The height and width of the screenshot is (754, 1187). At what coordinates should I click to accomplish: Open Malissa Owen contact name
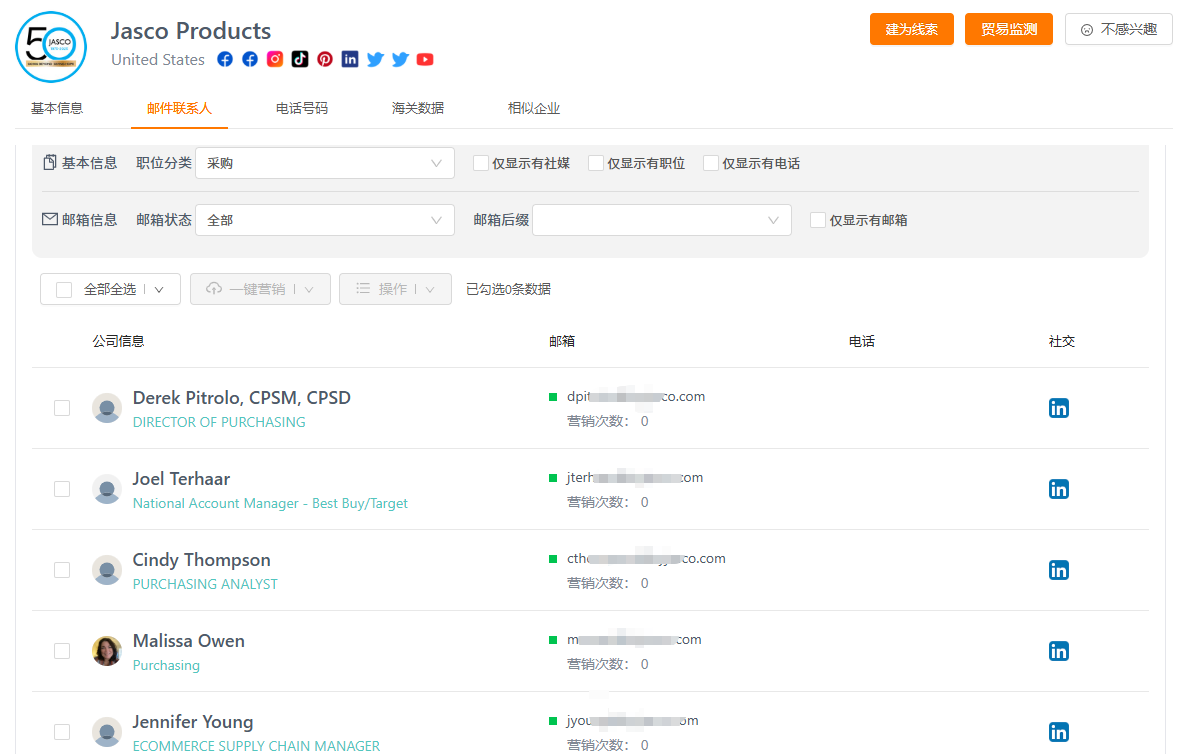click(188, 640)
